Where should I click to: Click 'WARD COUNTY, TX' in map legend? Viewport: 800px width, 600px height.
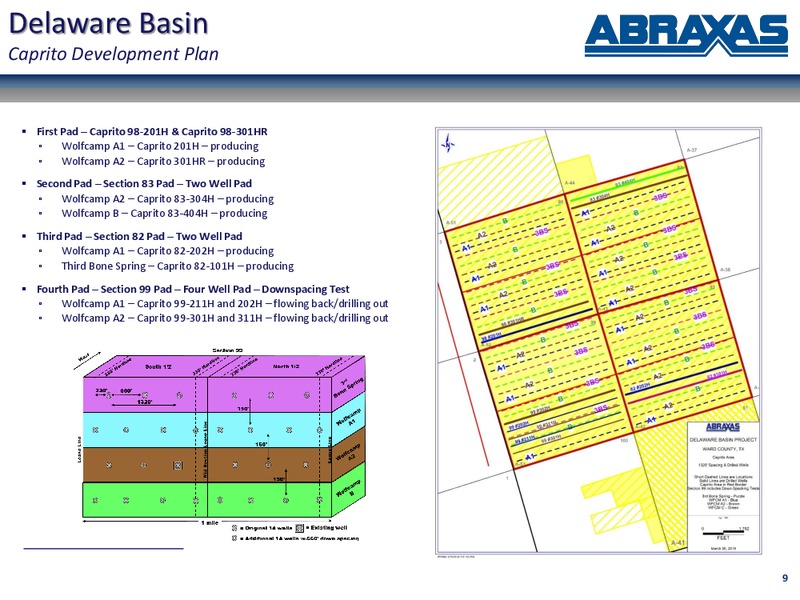(723, 449)
